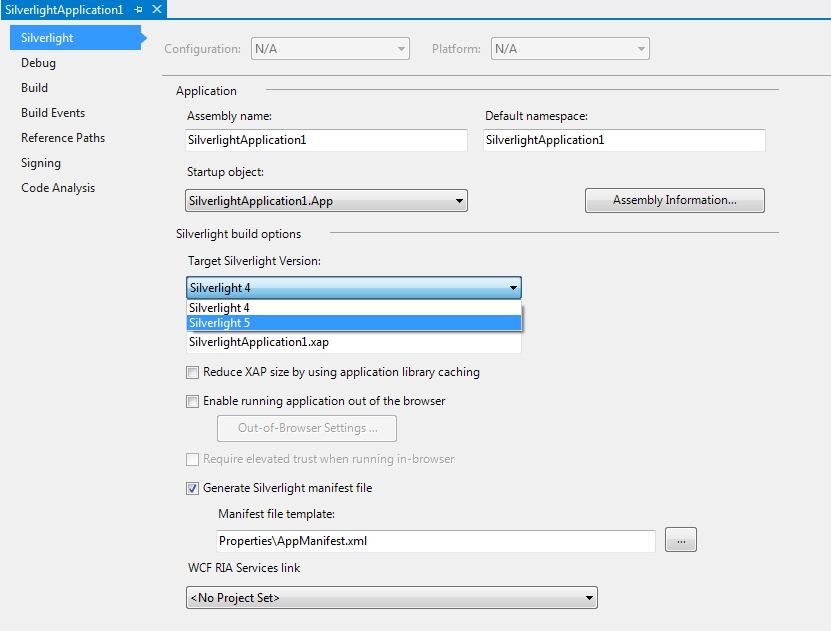Choose Silverlight 5 from the version list
The height and width of the screenshot is (631, 831).
click(x=354, y=323)
